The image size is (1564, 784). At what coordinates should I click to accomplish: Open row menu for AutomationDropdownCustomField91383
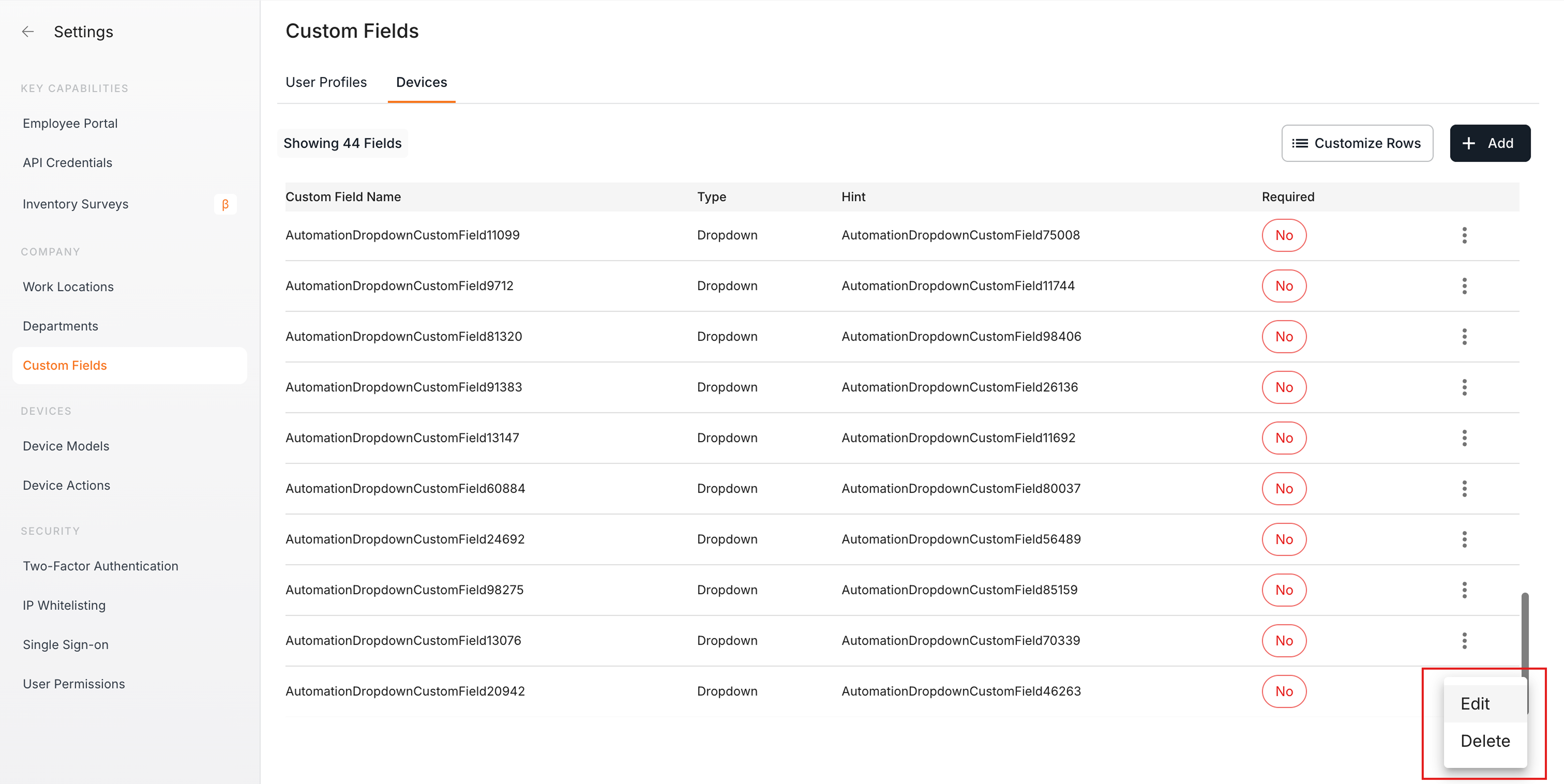point(1464,387)
